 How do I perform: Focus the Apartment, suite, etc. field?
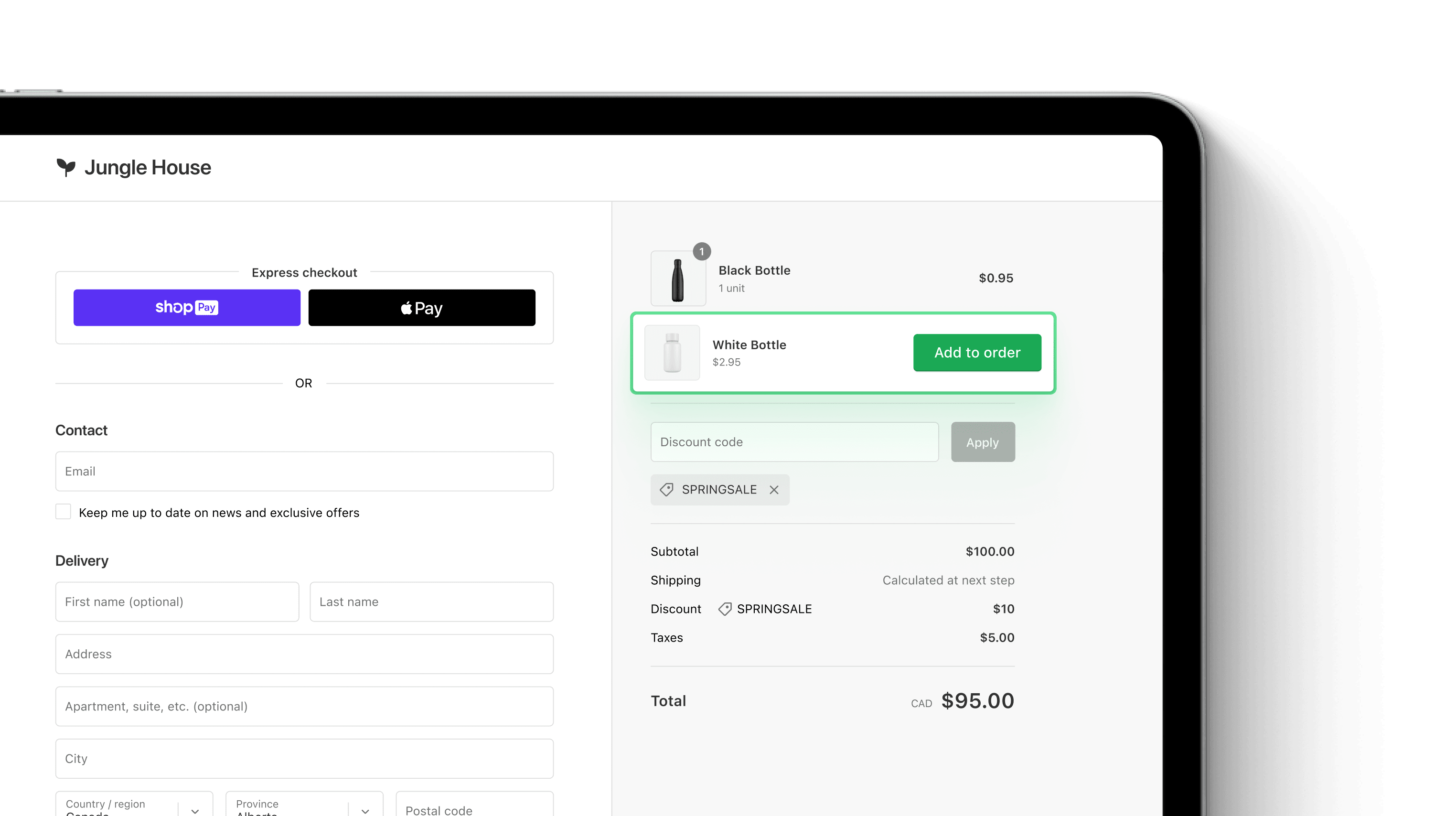[x=304, y=707]
